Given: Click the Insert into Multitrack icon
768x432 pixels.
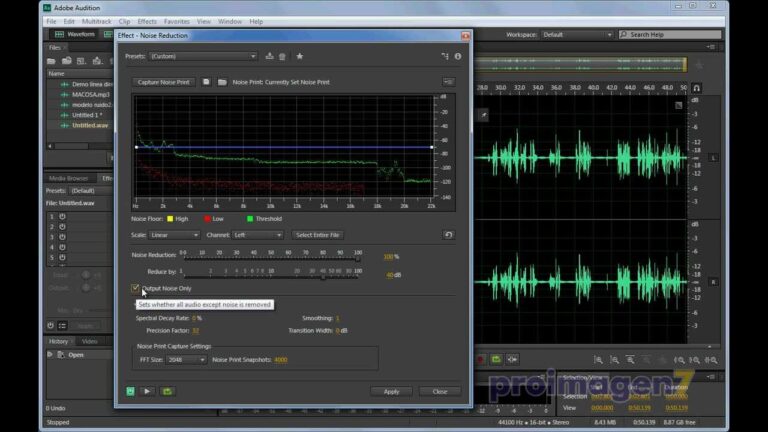Looking at the screenshot, I should pos(97,61).
